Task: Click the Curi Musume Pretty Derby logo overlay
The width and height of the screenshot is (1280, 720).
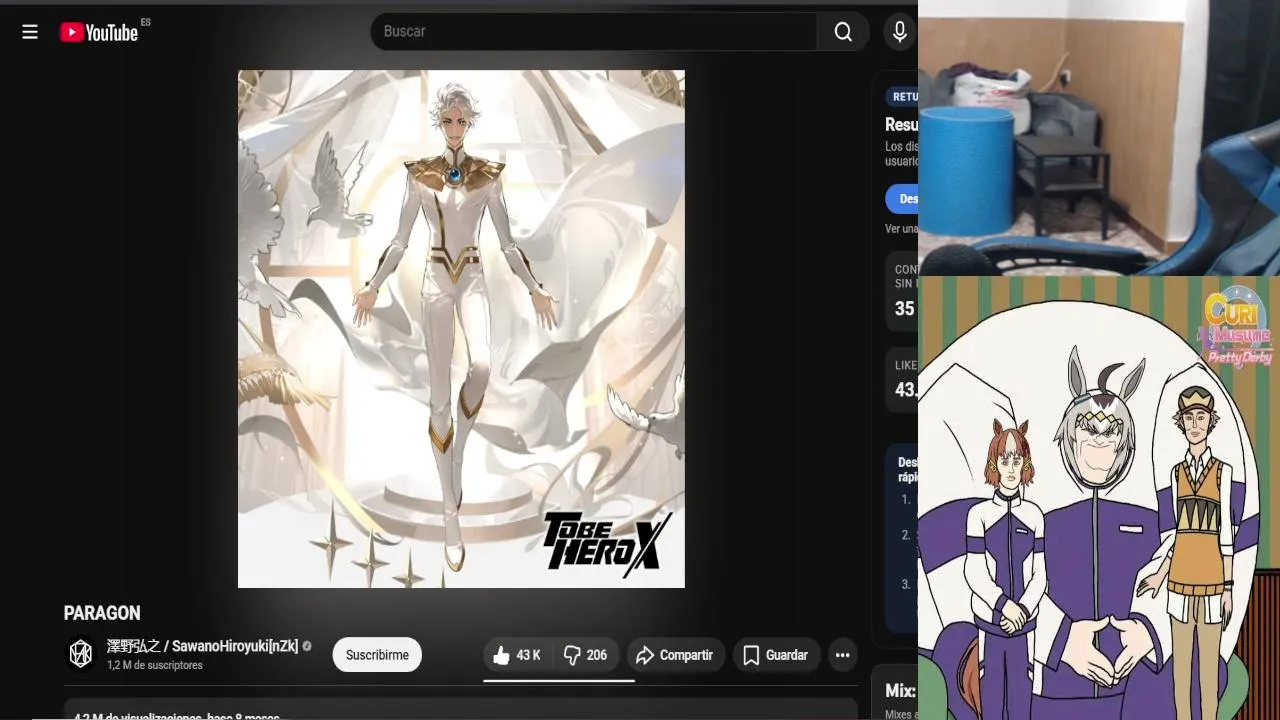Action: pos(1236,328)
